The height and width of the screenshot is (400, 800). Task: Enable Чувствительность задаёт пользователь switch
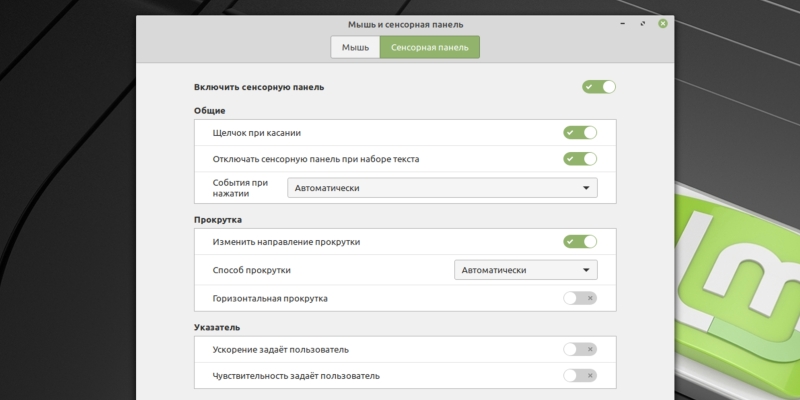click(x=580, y=376)
